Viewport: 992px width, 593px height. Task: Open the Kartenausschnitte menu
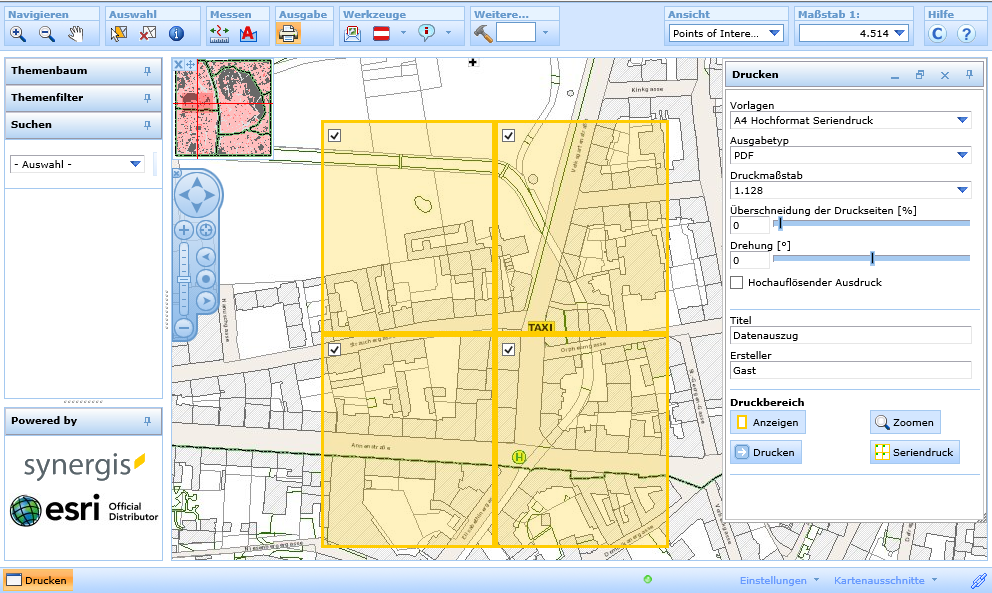click(886, 581)
